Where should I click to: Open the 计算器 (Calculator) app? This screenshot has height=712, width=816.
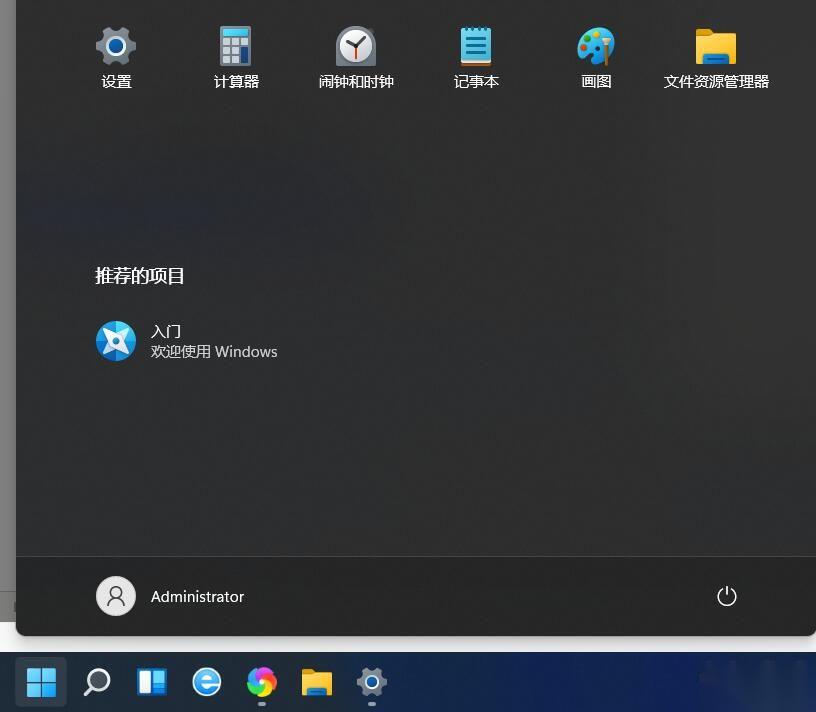[x=236, y=55]
